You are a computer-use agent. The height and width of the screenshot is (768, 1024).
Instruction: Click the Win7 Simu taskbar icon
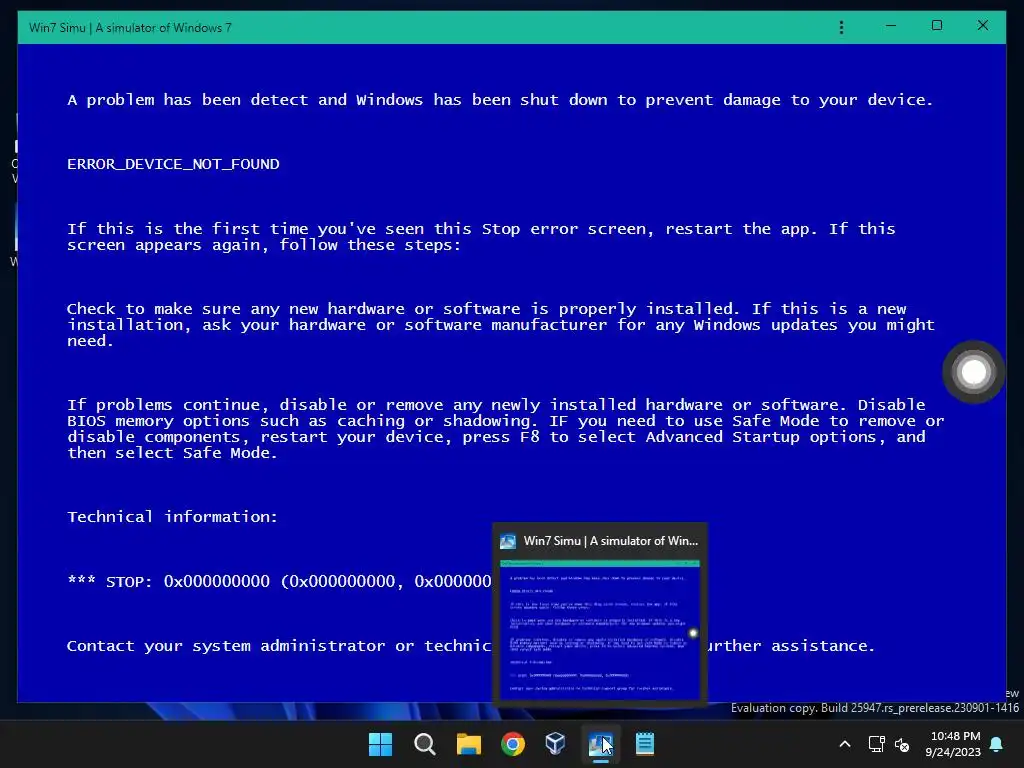[x=600, y=744]
